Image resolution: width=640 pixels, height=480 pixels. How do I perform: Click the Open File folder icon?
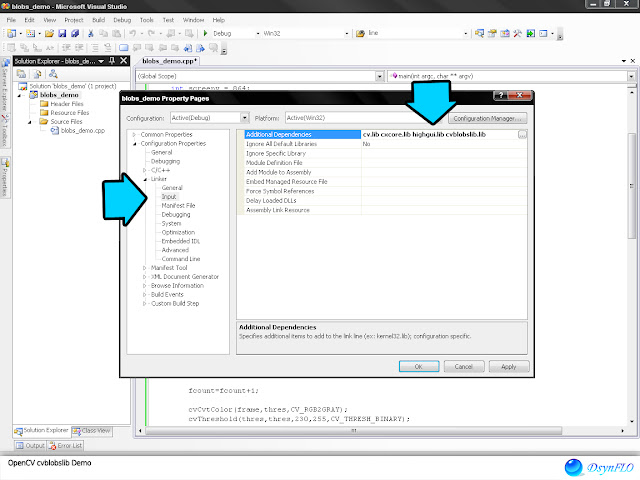tap(49, 33)
